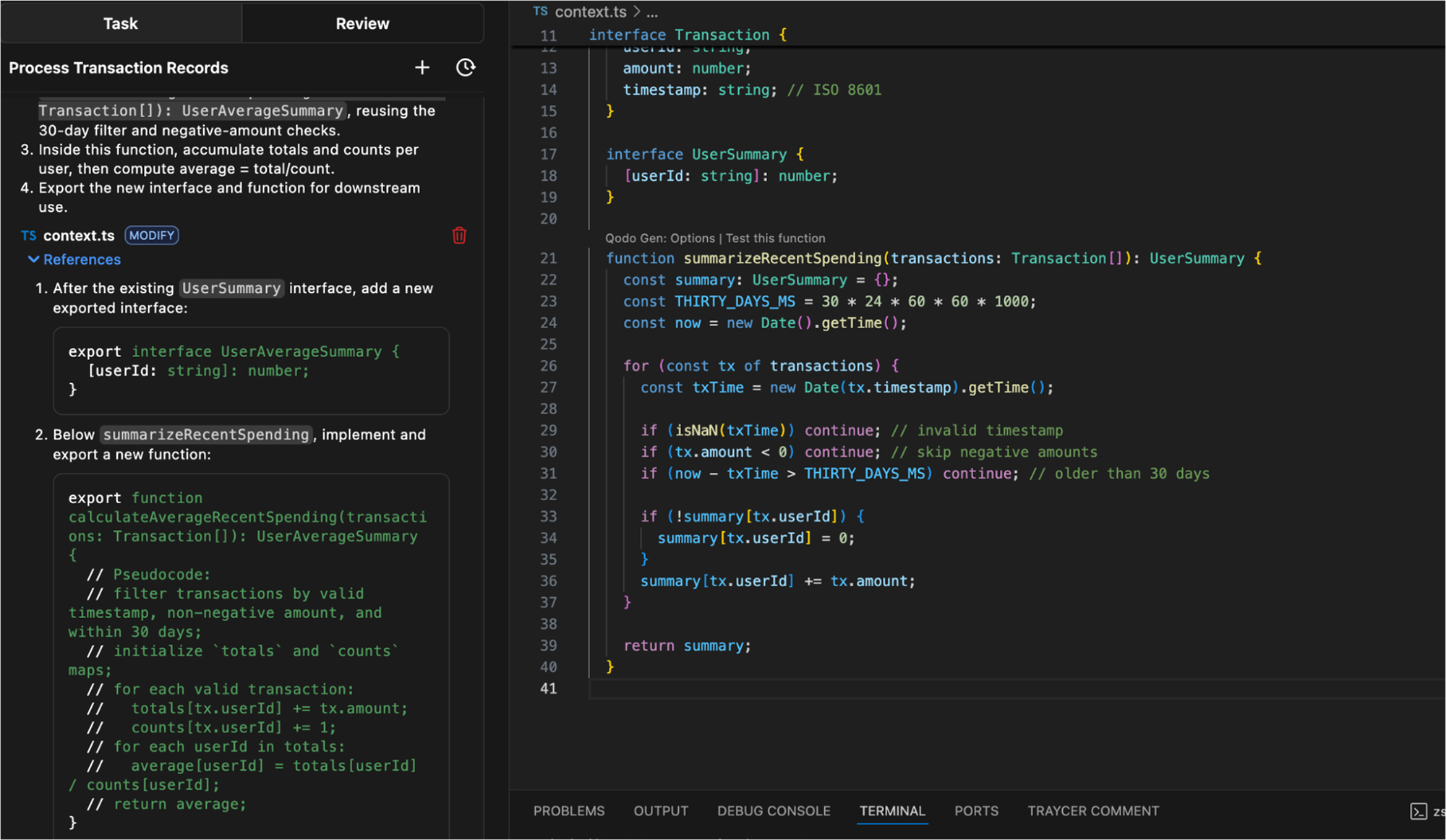Open the PORTS panel tab

click(976, 811)
